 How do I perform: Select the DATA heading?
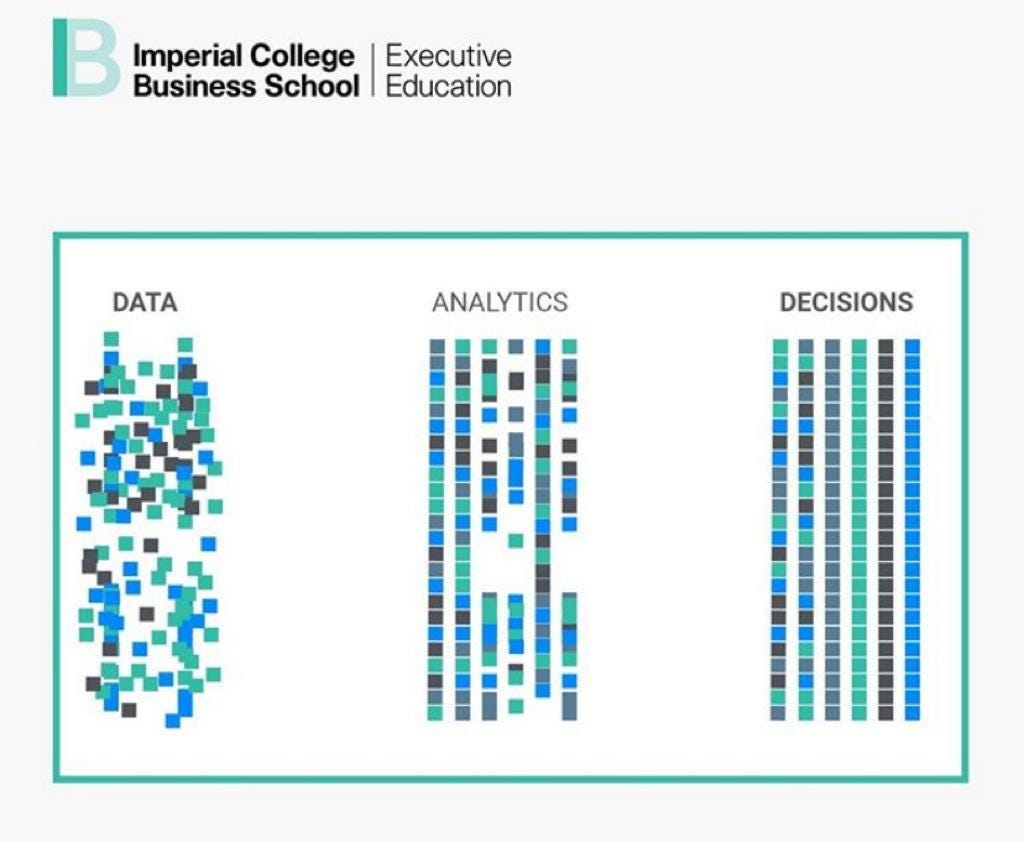(x=145, y=302)
